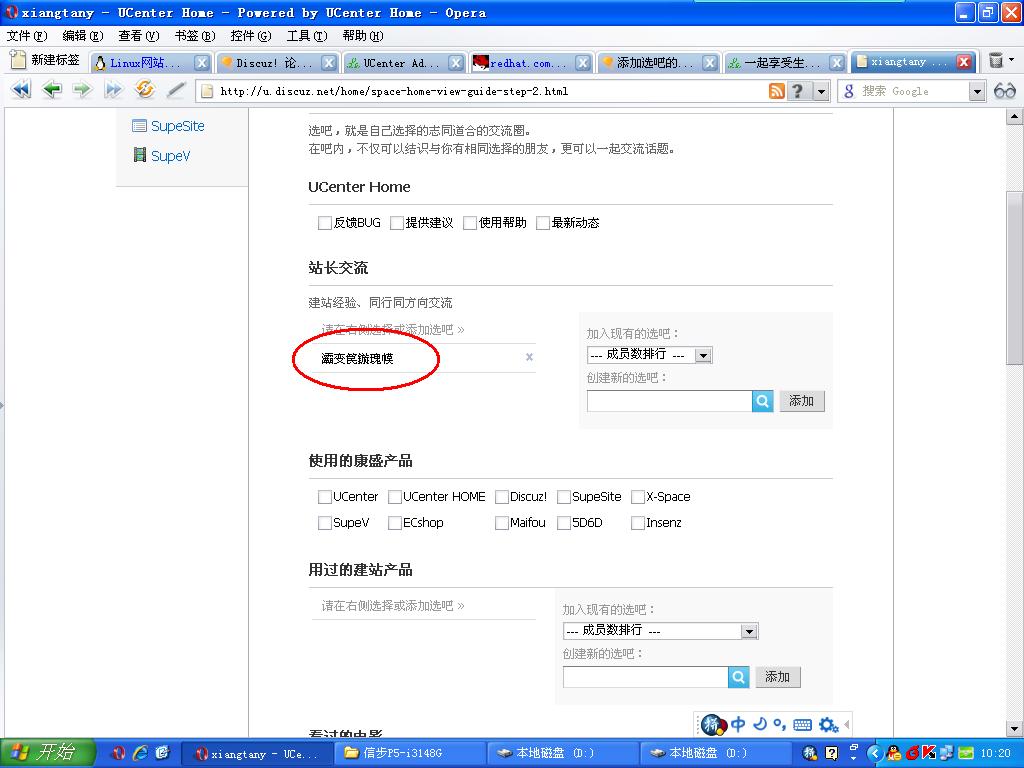
Task: Open the closed tabs trash icon
Action: (x=995, y=61)
